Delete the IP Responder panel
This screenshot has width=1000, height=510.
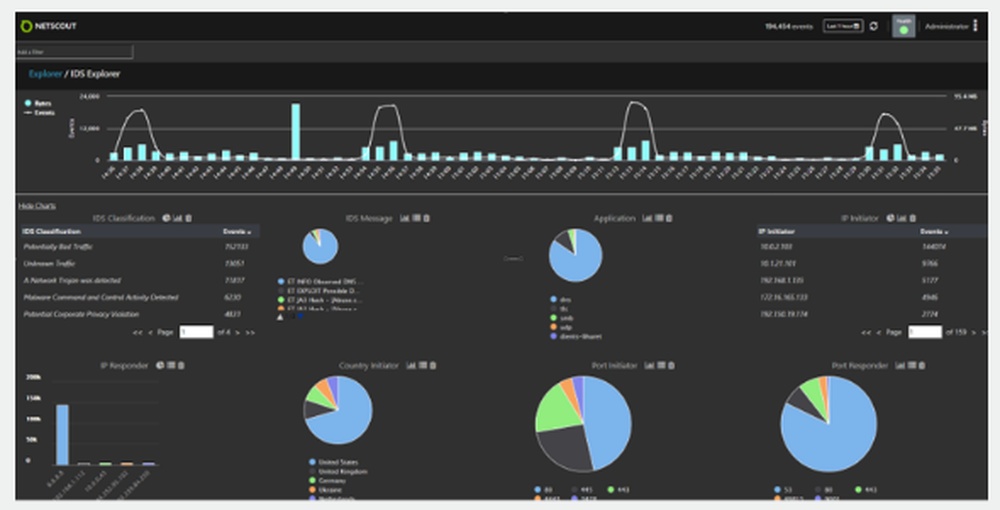point(181,365)
